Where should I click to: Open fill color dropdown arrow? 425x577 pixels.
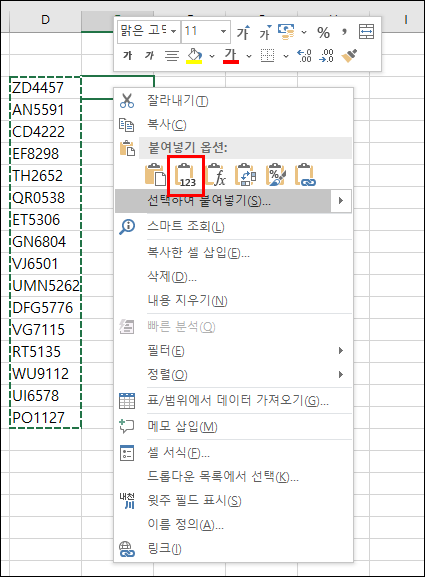coord(212,56)
